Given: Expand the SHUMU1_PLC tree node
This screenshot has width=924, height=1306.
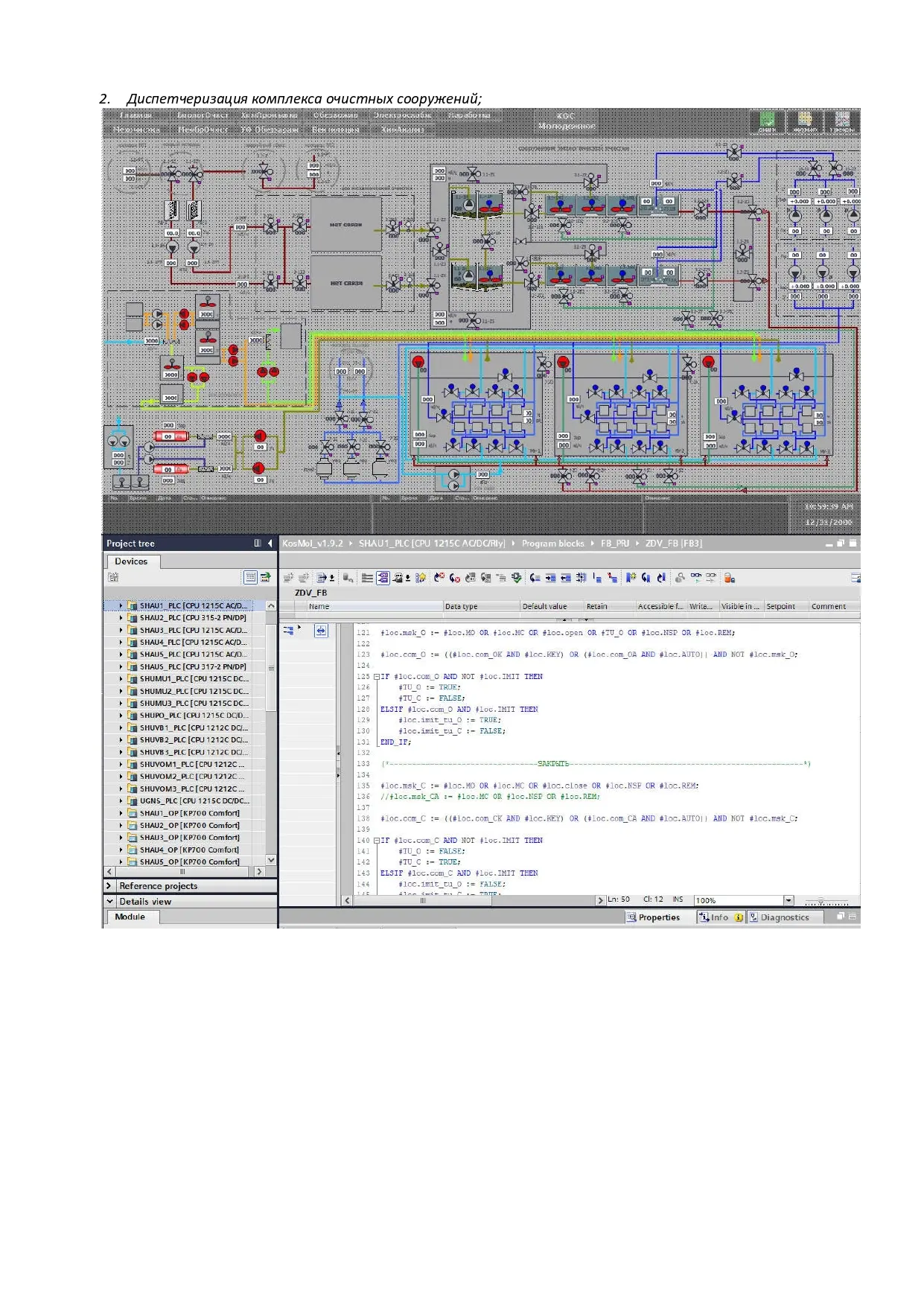Looking at the screenshot, I should click(121, 679).
